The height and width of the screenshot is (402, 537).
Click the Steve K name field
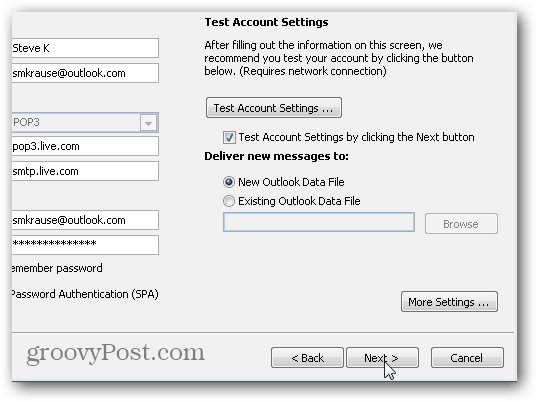coord(85,48)
